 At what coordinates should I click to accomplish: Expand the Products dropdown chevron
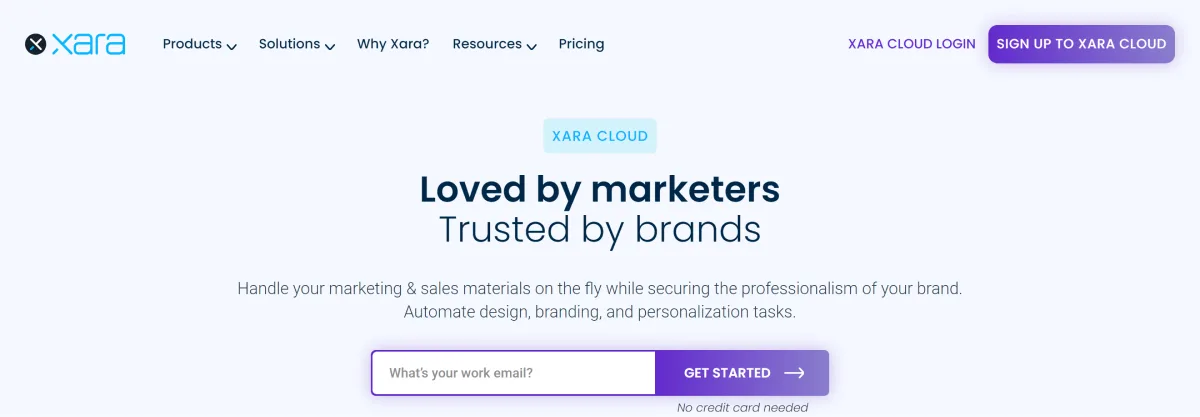point(231,46)
